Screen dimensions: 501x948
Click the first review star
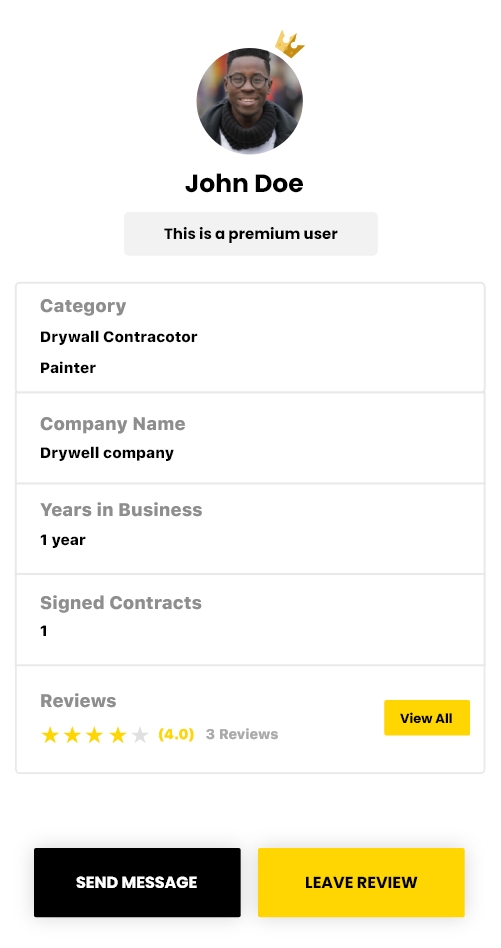50,735
